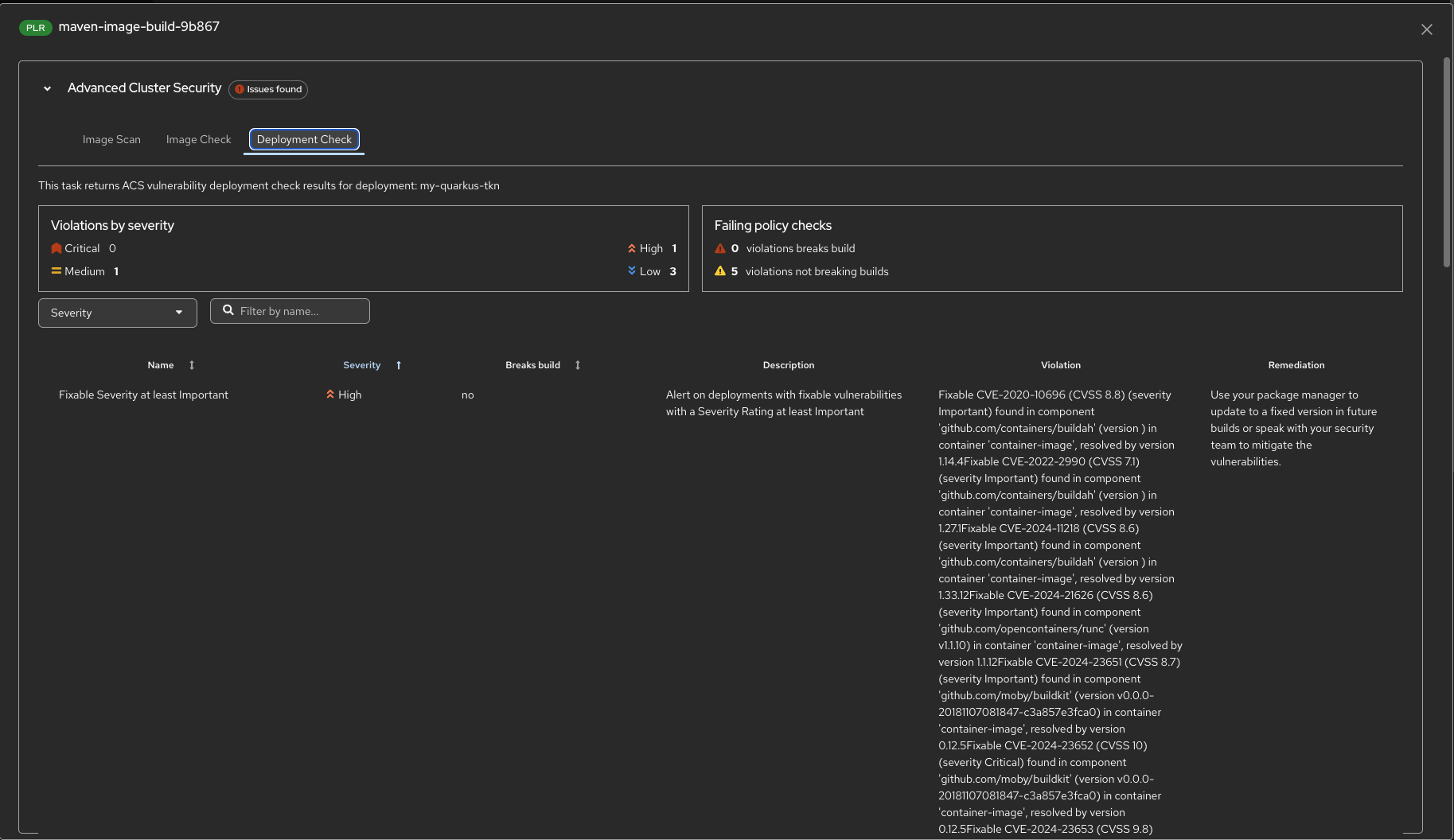Sort table by Breaks build column
The height and width of the screenshot is (840, 1454).
pos(577,365)
